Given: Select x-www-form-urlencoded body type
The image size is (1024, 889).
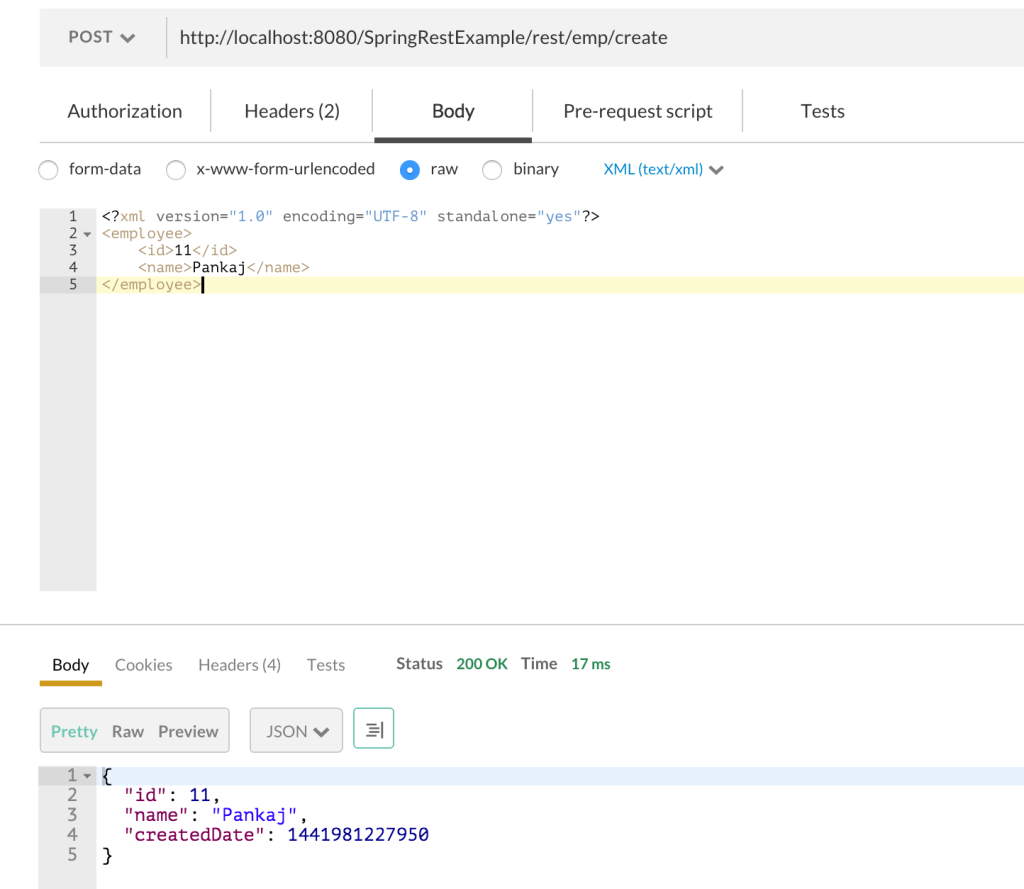Looking at the screenshot, I should (x=176, y=170).
